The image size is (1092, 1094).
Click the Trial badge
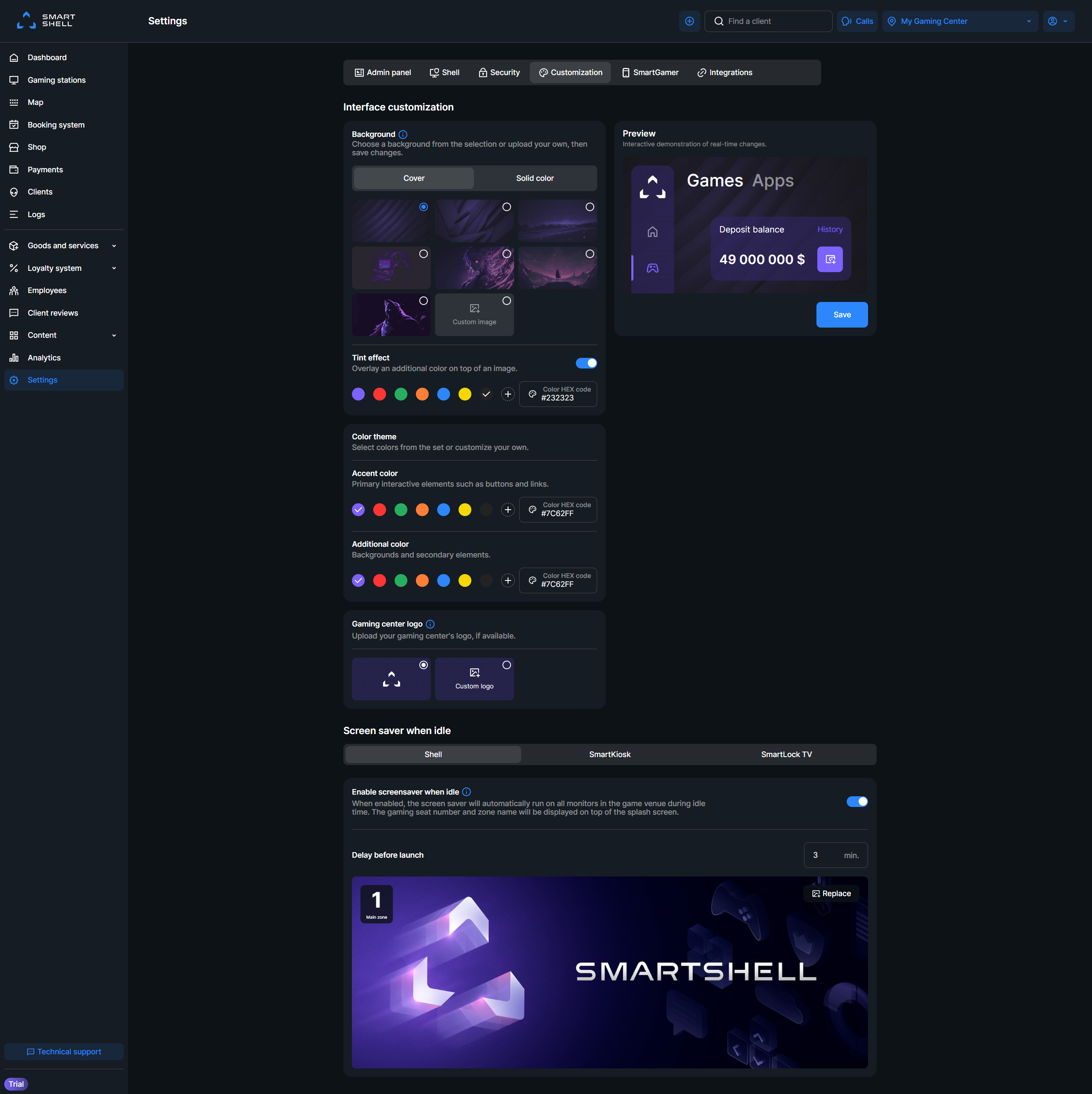17,1084
